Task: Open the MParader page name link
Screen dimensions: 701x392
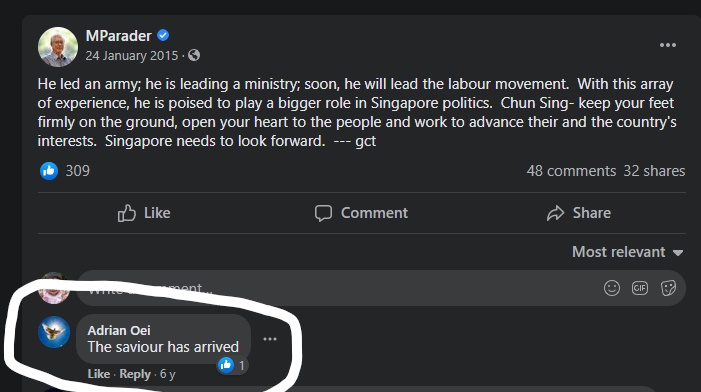Action: pyautogui.click(x=118, y=36)
